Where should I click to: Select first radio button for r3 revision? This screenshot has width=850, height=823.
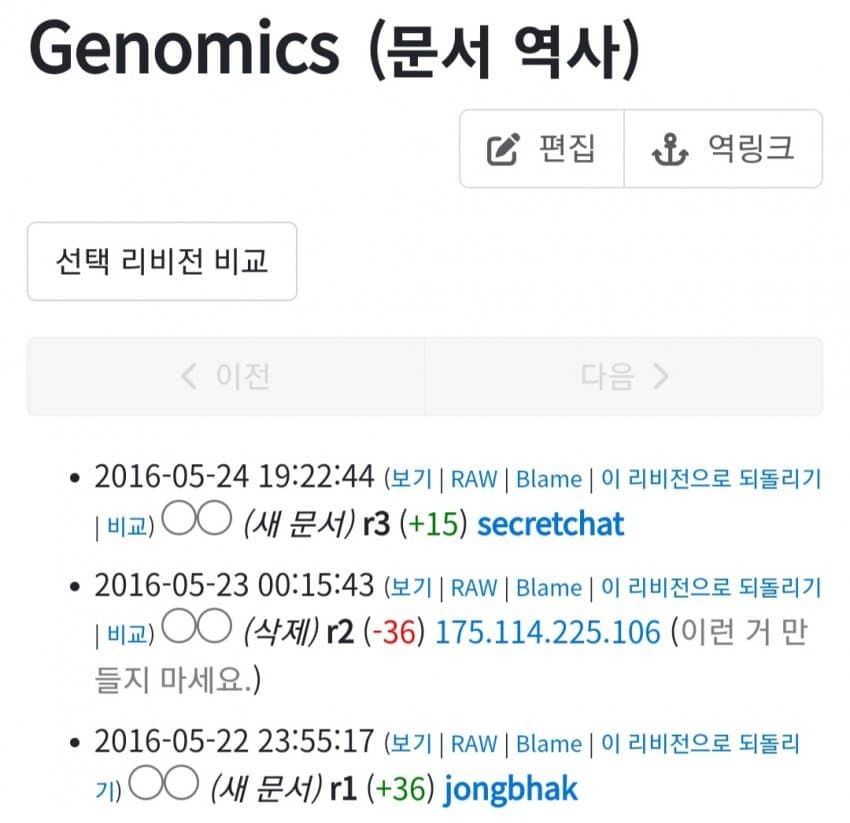coord(179,517)
